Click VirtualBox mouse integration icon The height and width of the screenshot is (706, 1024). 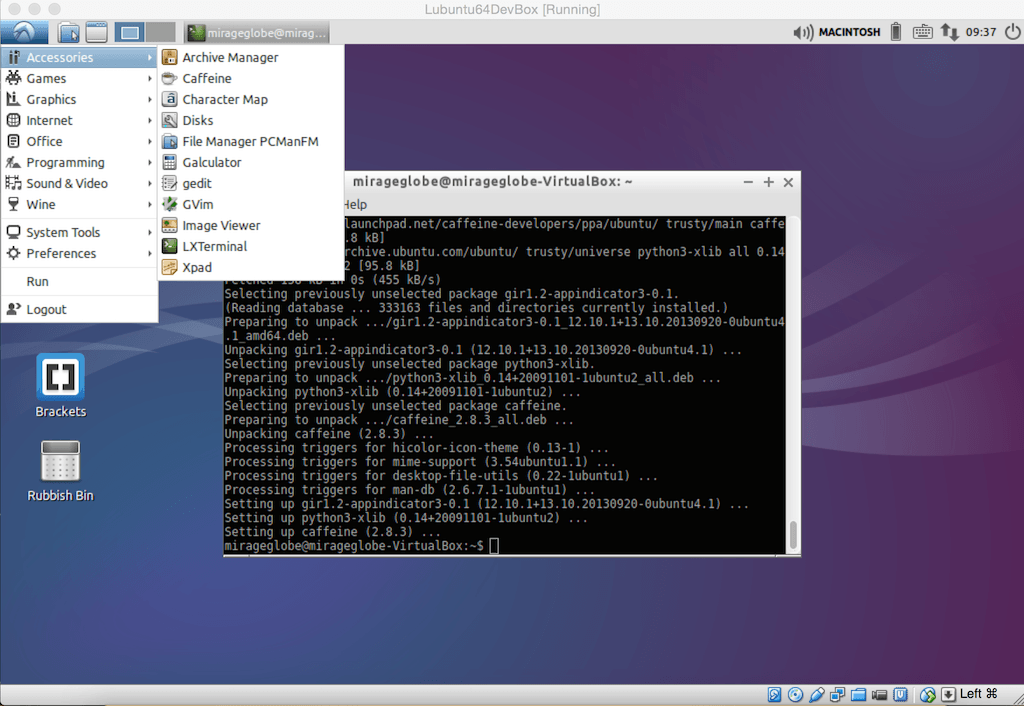pos(927,694)
